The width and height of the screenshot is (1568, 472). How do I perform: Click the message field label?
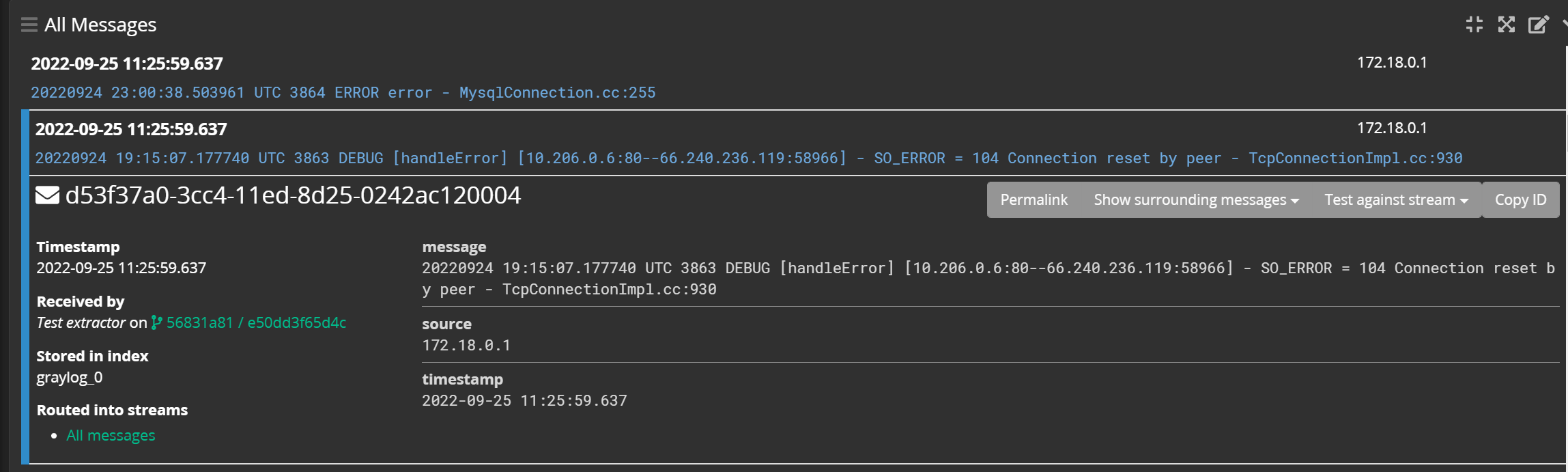coord(454,247)
